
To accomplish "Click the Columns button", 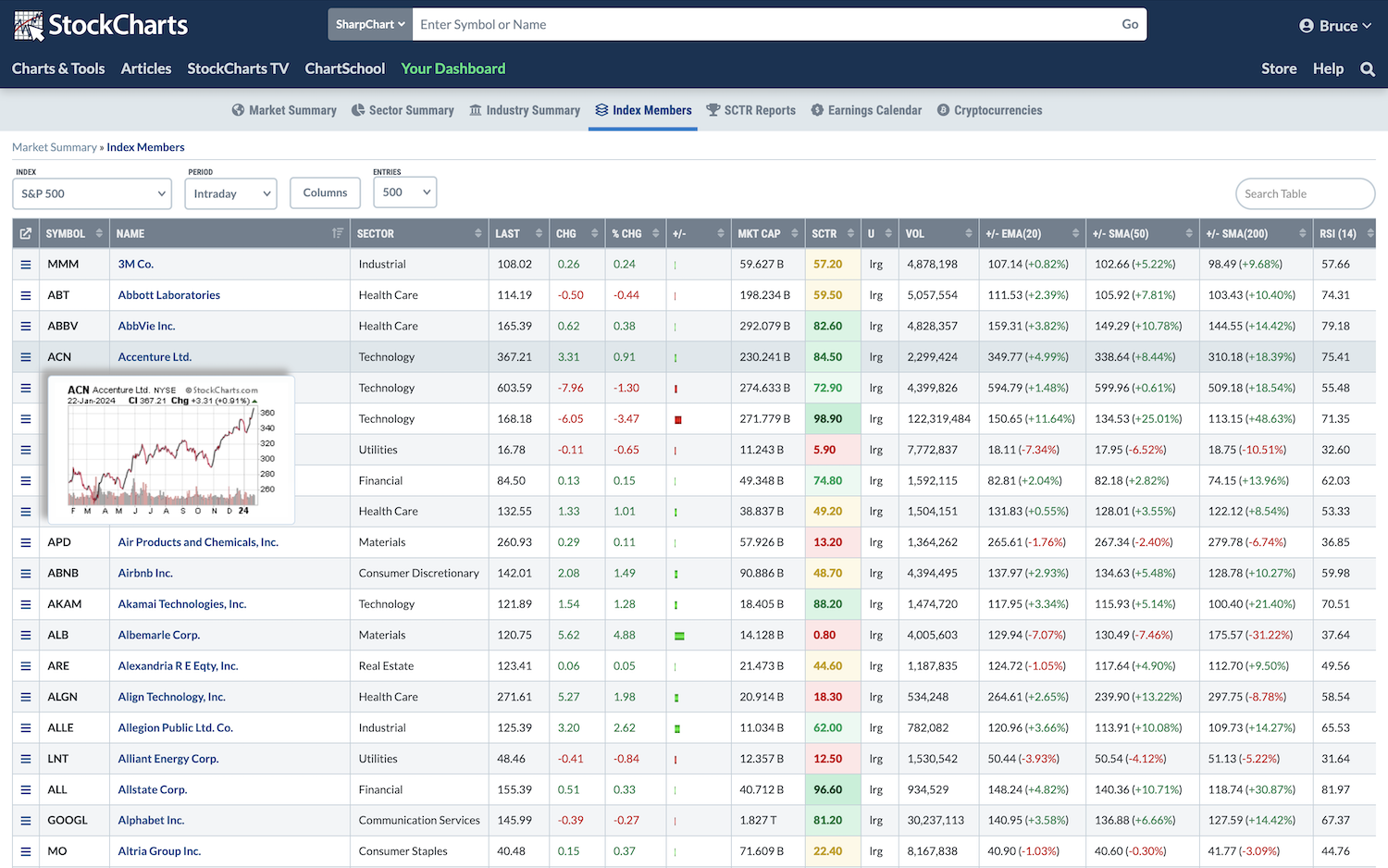I will (325, 193).
